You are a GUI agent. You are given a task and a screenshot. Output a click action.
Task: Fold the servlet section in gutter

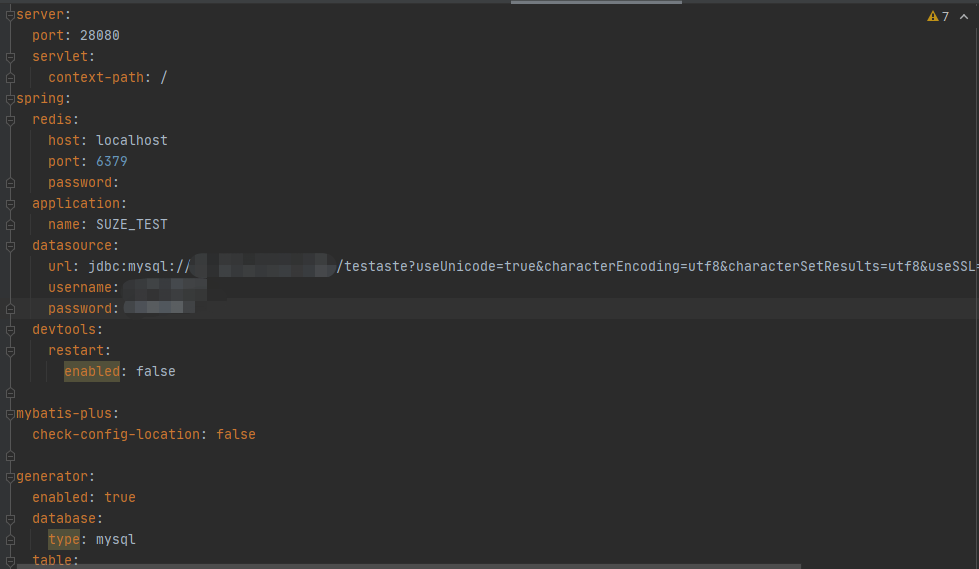click(10, 56)
